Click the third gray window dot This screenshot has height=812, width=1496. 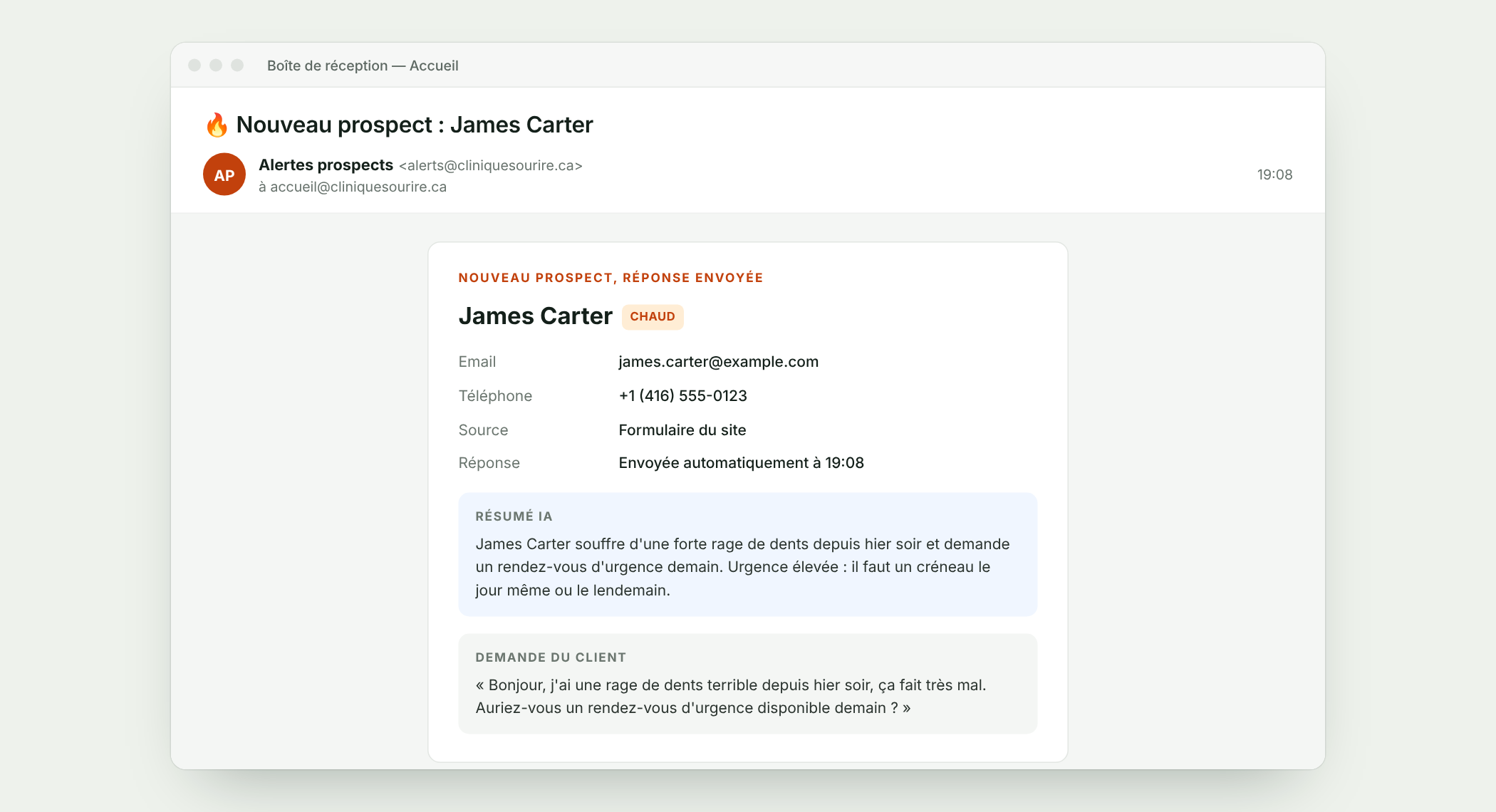tap(237, 65)
